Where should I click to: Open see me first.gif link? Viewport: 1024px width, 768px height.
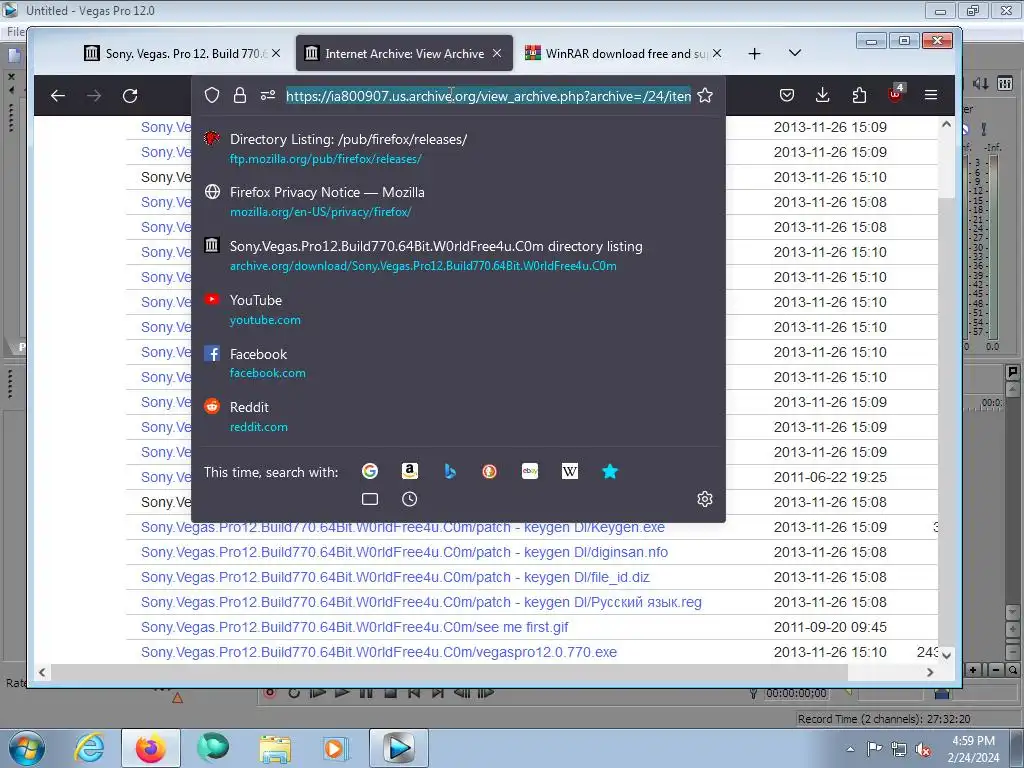click(x=355, y=627)
